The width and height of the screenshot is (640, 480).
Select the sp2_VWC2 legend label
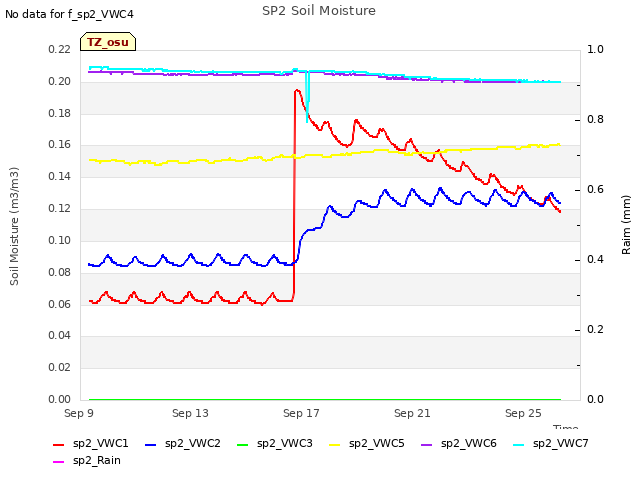click(193, 444)
